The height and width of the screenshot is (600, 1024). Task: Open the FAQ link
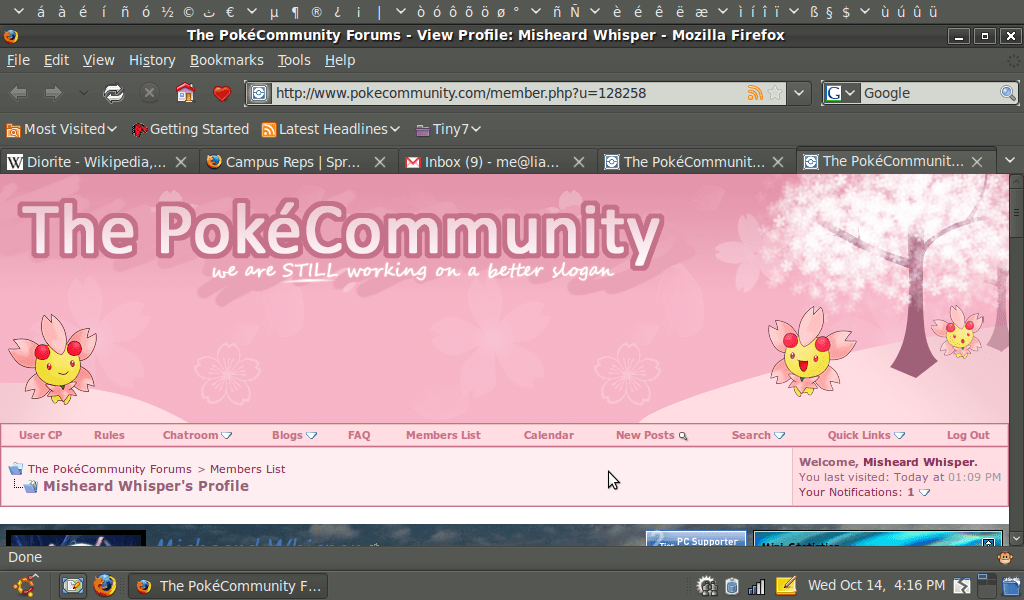pos(359,435)
